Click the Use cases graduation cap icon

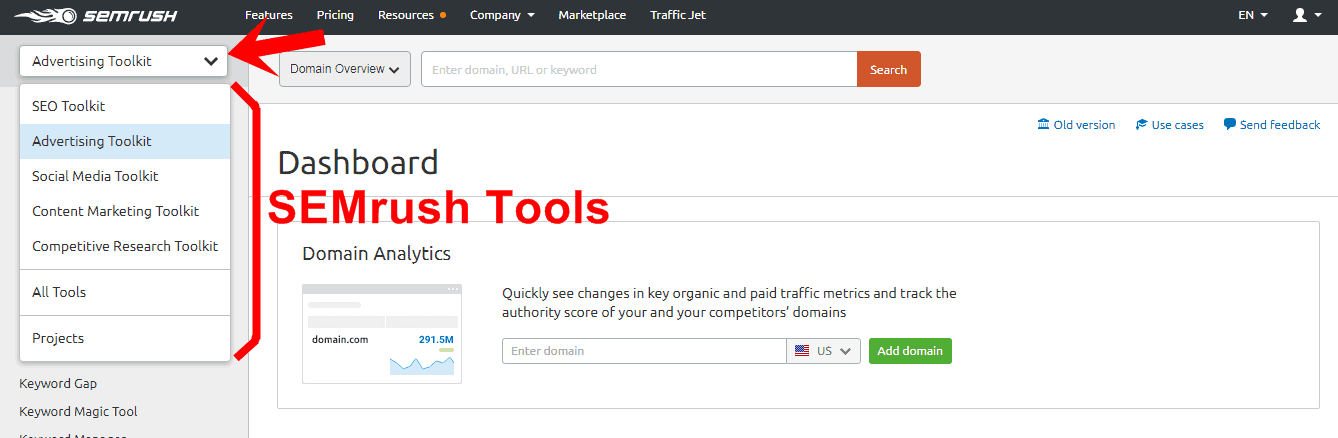click(1141, 125)
